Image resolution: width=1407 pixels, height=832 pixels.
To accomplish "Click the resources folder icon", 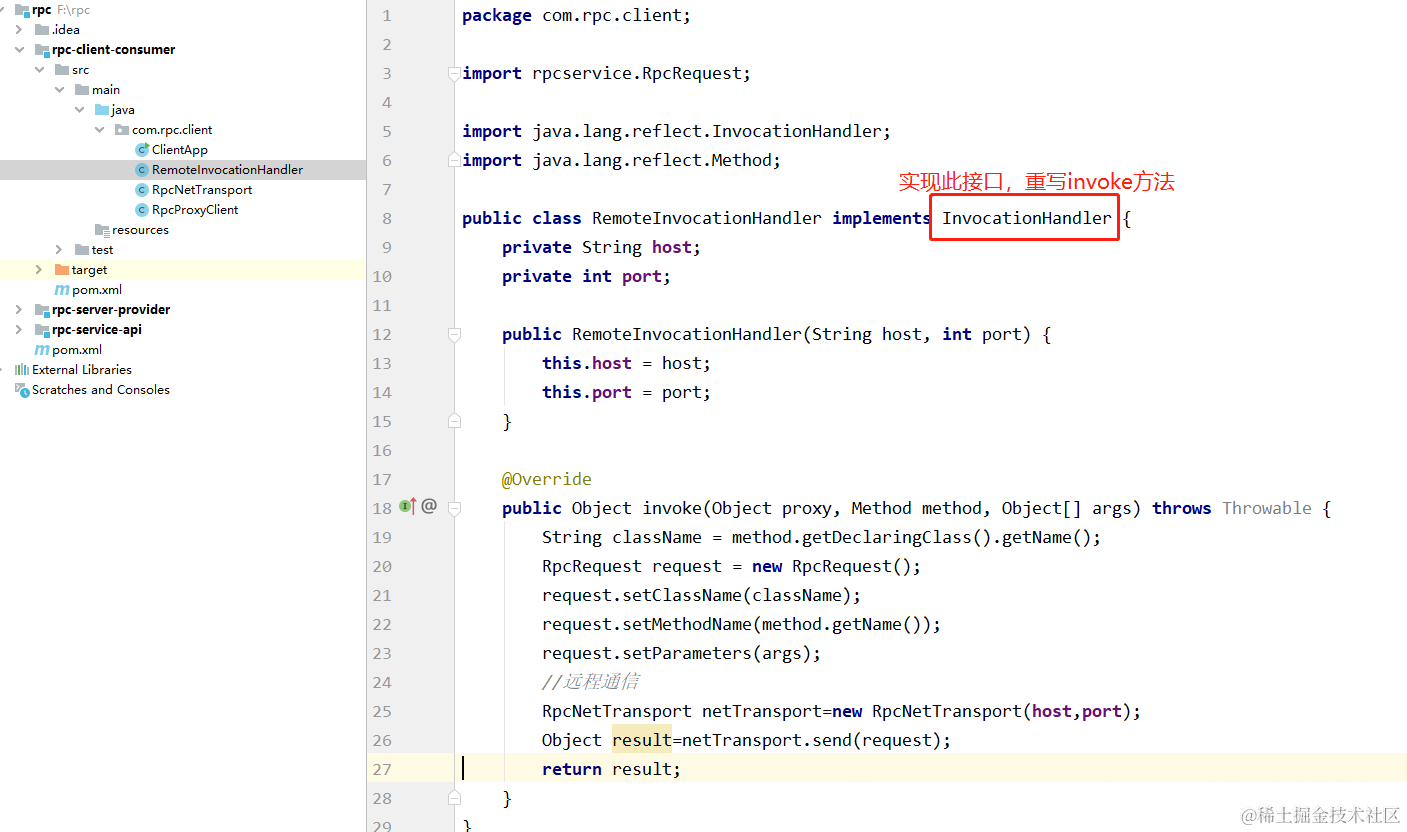I will tap(102, 230).
